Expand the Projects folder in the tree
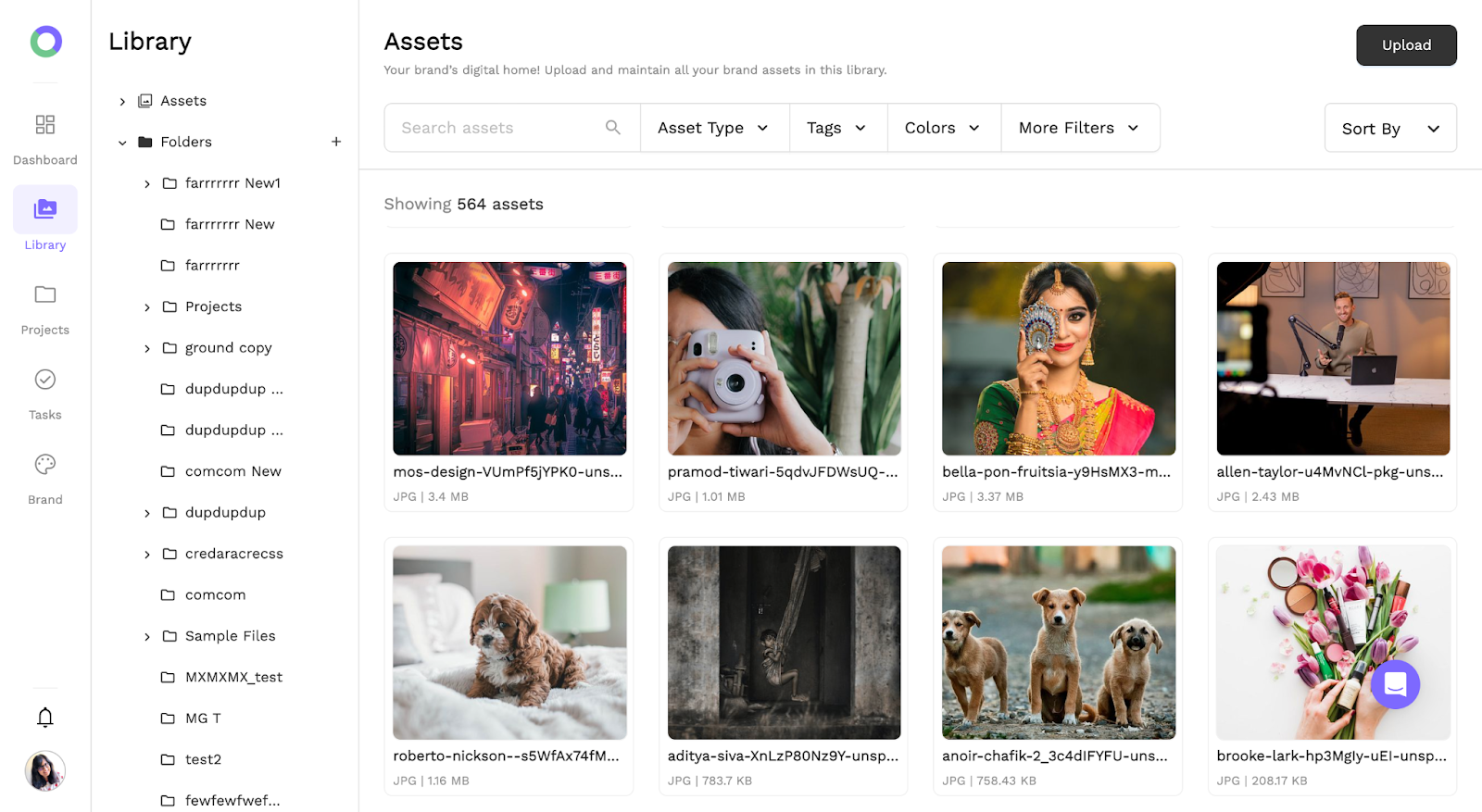 [146, 306]
